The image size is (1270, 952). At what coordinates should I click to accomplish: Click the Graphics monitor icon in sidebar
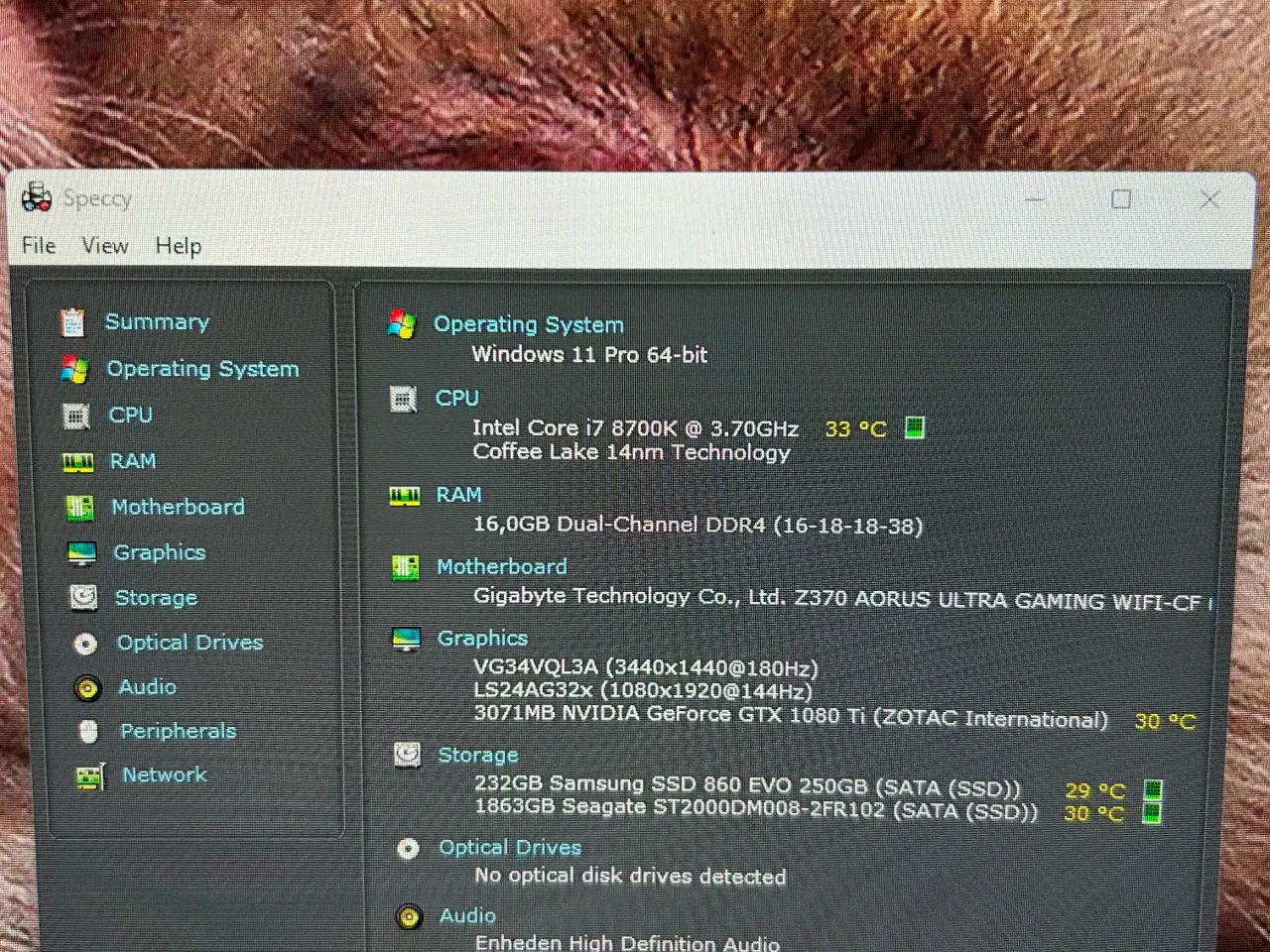81,553
